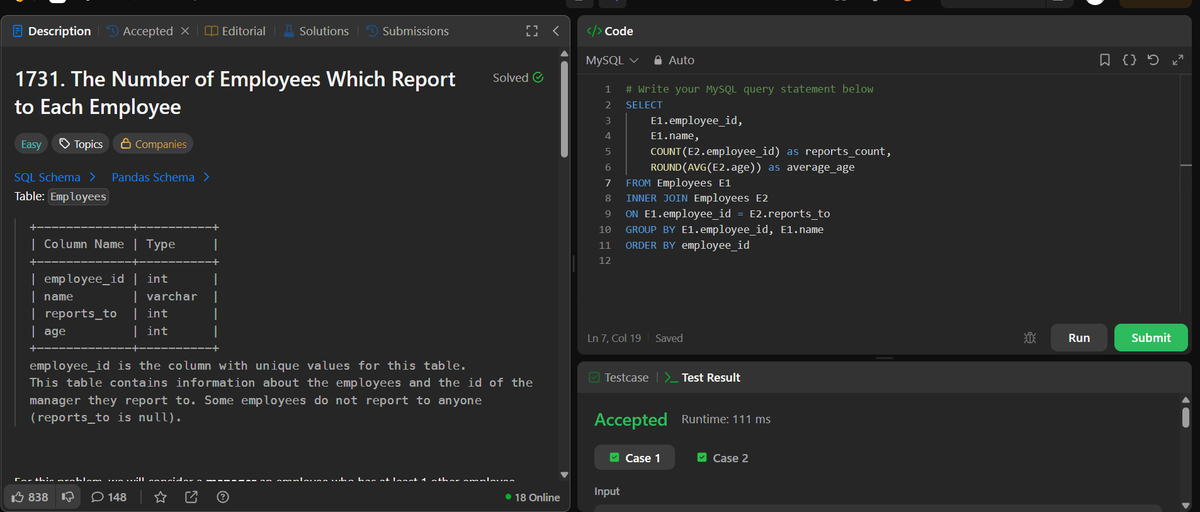The height and width of the screenshot is (512, 1200).
Task: Open the 148 comments discussion icon
Action: (108, 497)
